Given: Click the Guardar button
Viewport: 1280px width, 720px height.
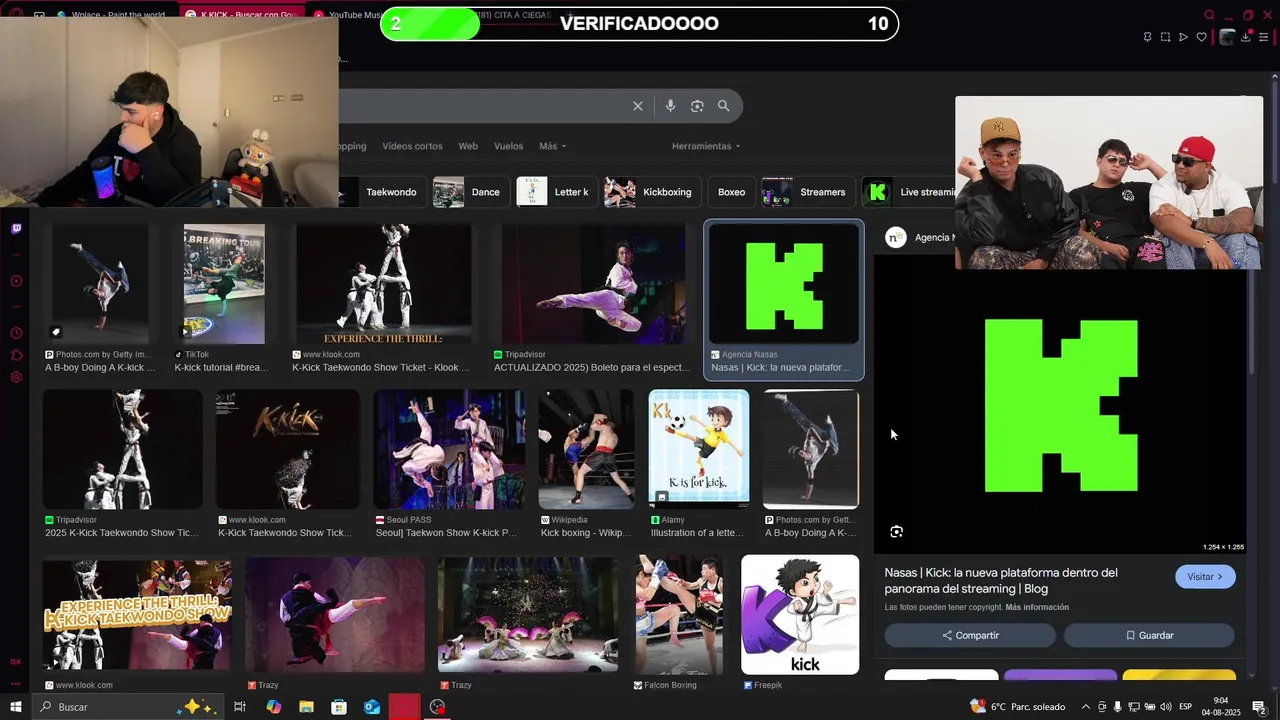Looking at the screenshot, I should click(1149, 635).
